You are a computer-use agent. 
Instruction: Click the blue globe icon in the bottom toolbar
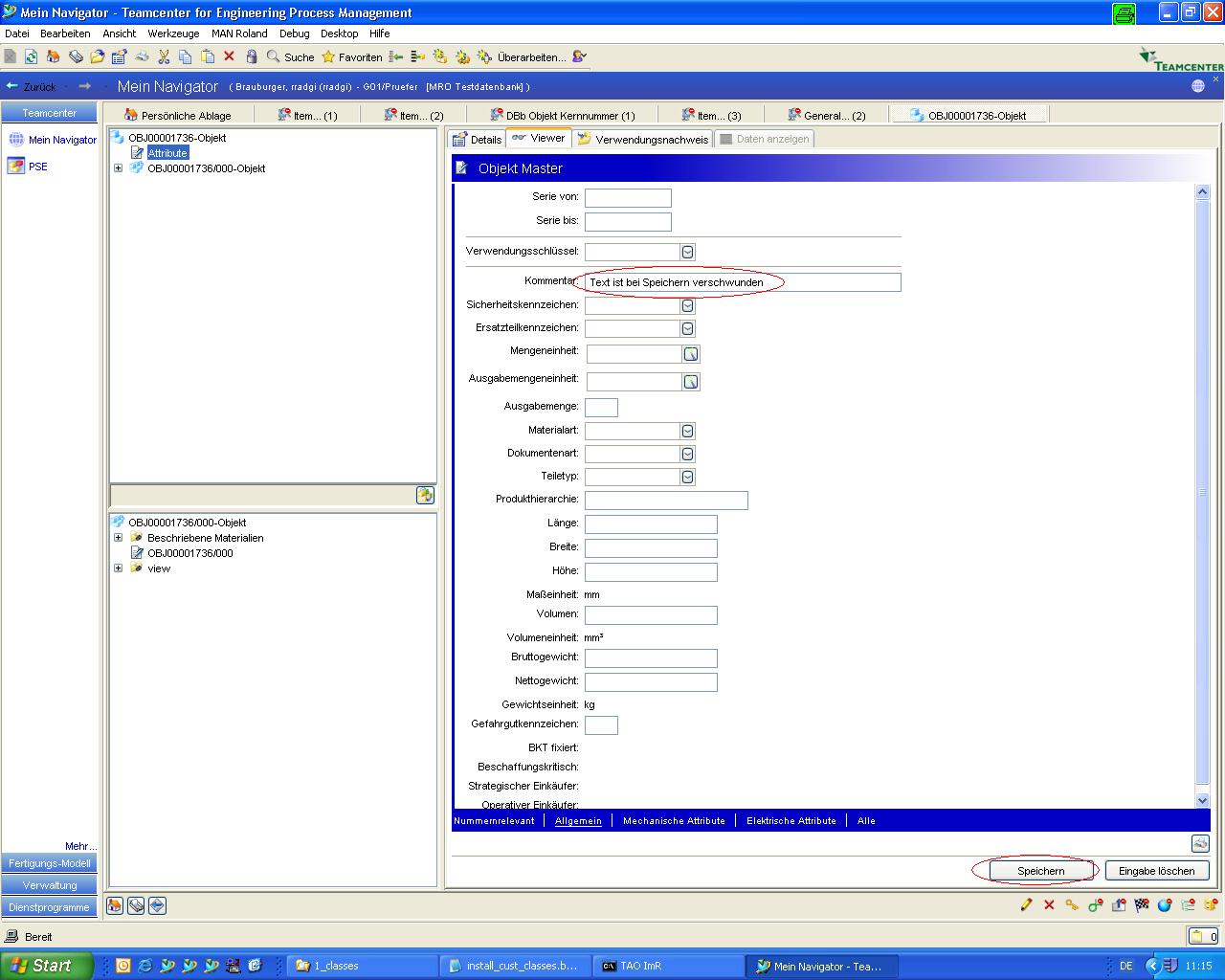(1165, 904)
